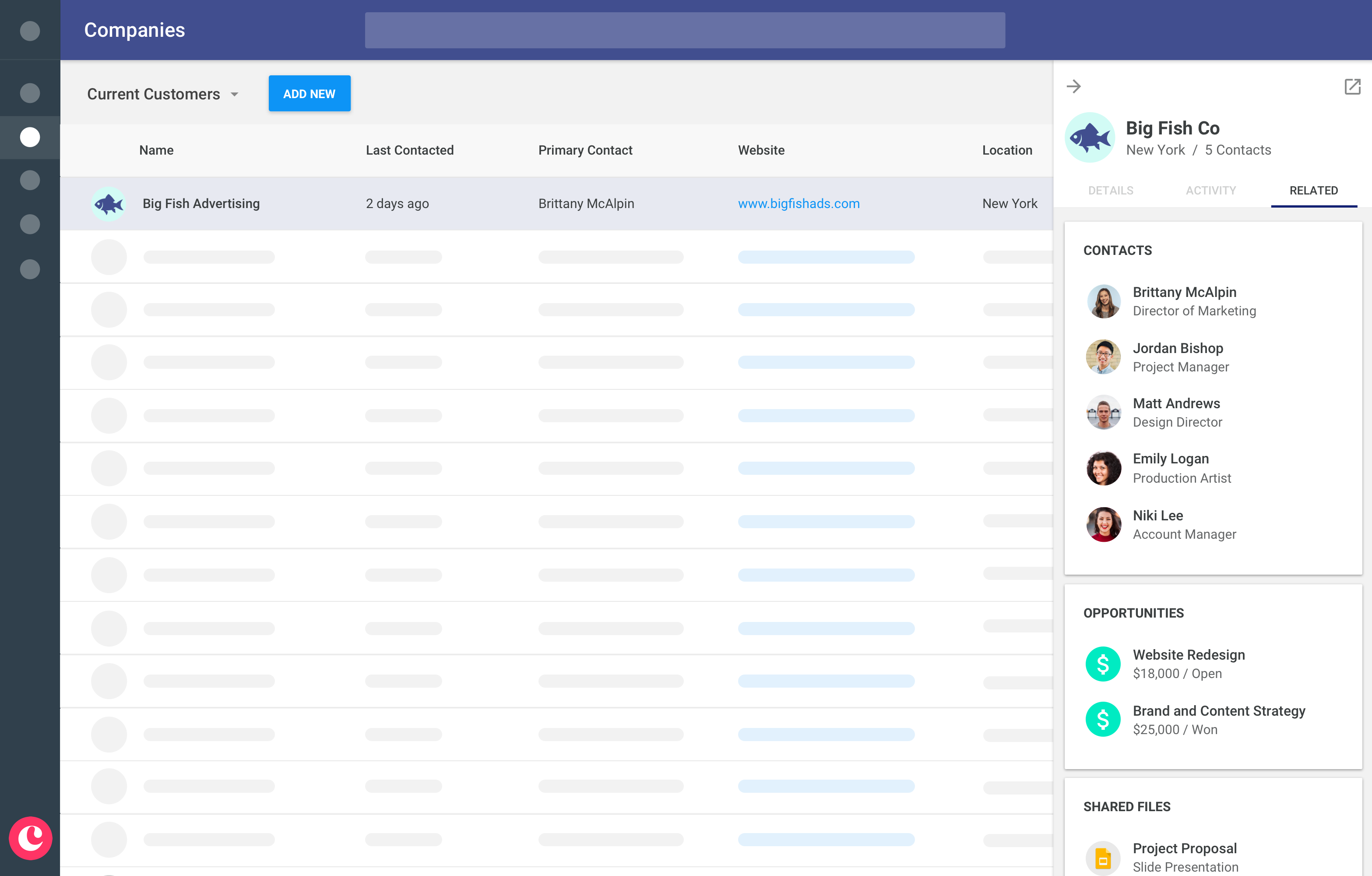Select the search input field at top
The image size is (1372, 876).
tap(686, 29)
